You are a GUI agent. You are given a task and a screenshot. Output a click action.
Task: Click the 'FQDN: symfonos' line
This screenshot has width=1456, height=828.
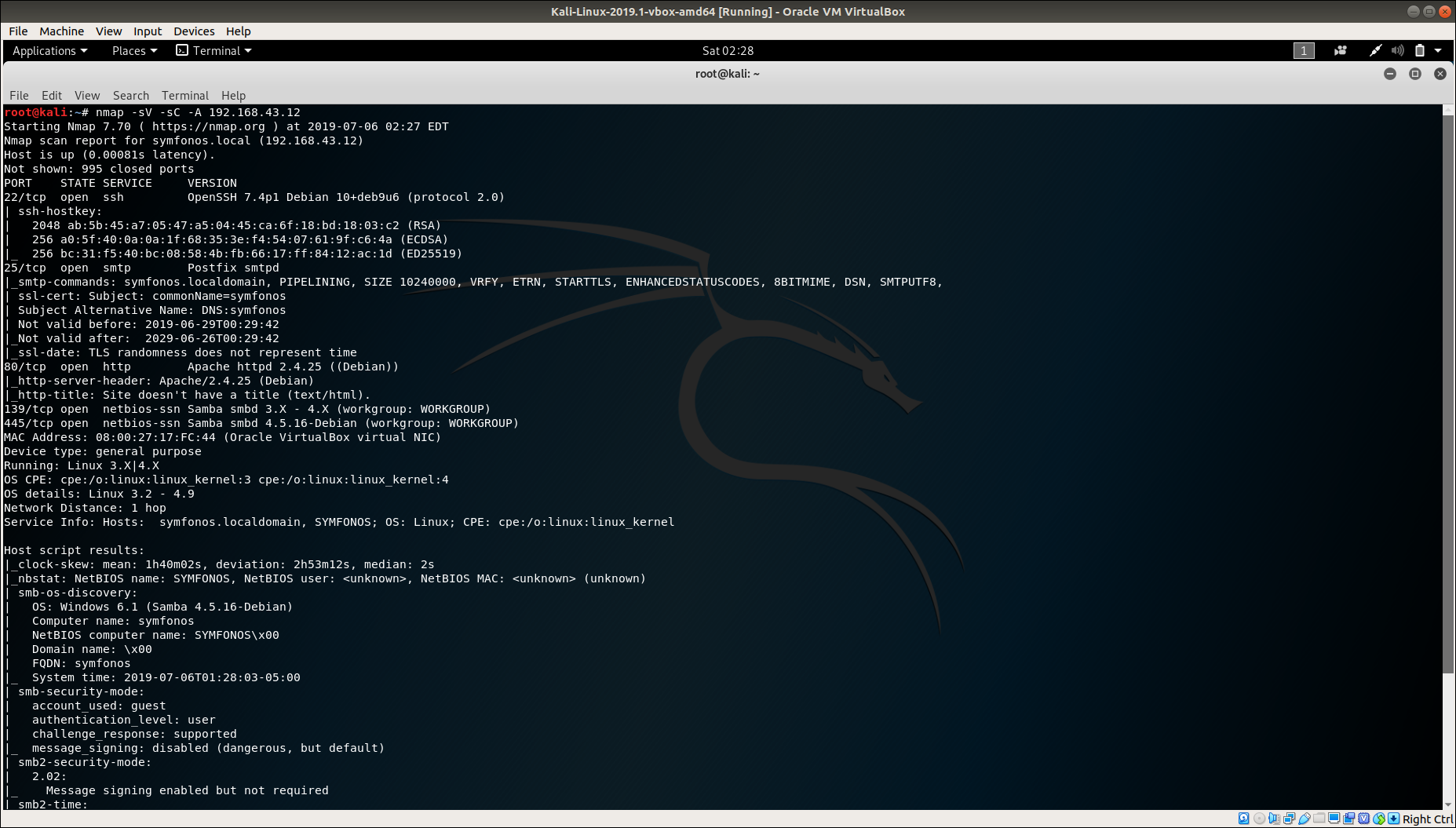coord(82,663)
